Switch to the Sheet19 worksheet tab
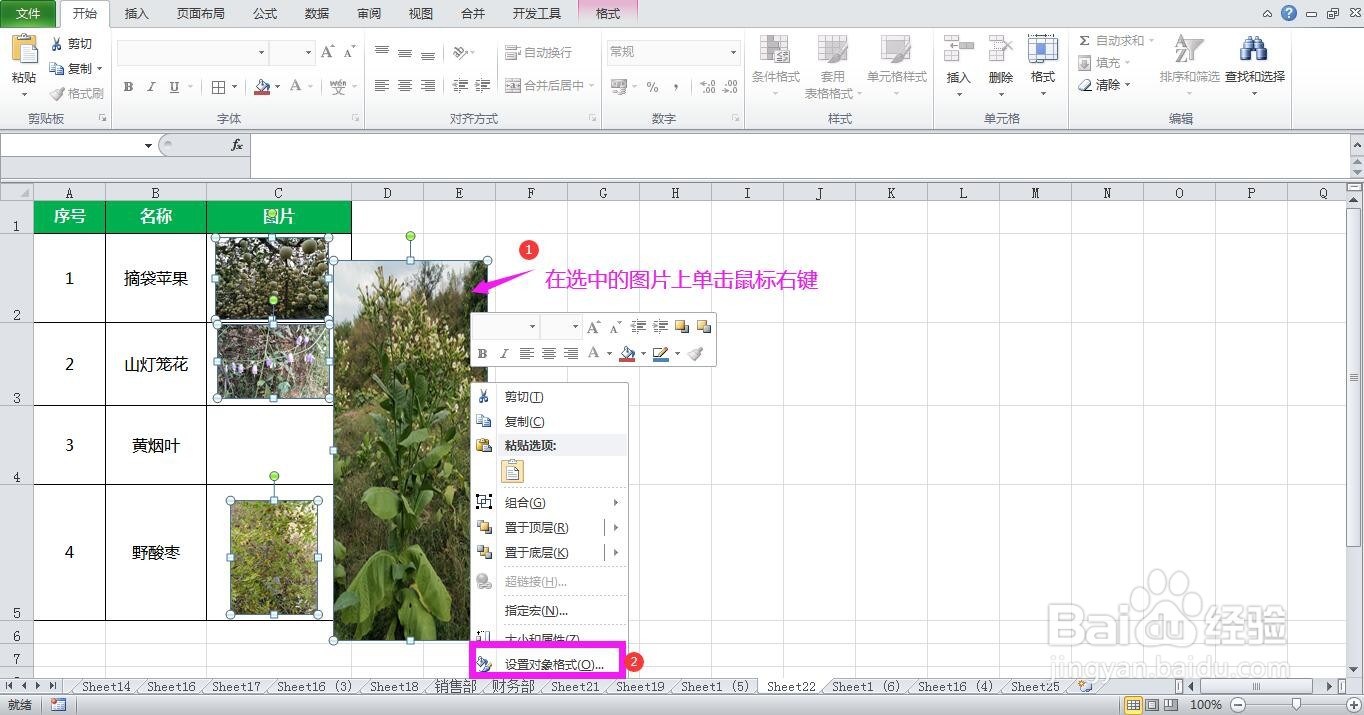Viewport: 1364px width, 715px height. pyautogui.click(x=639, y=687)
